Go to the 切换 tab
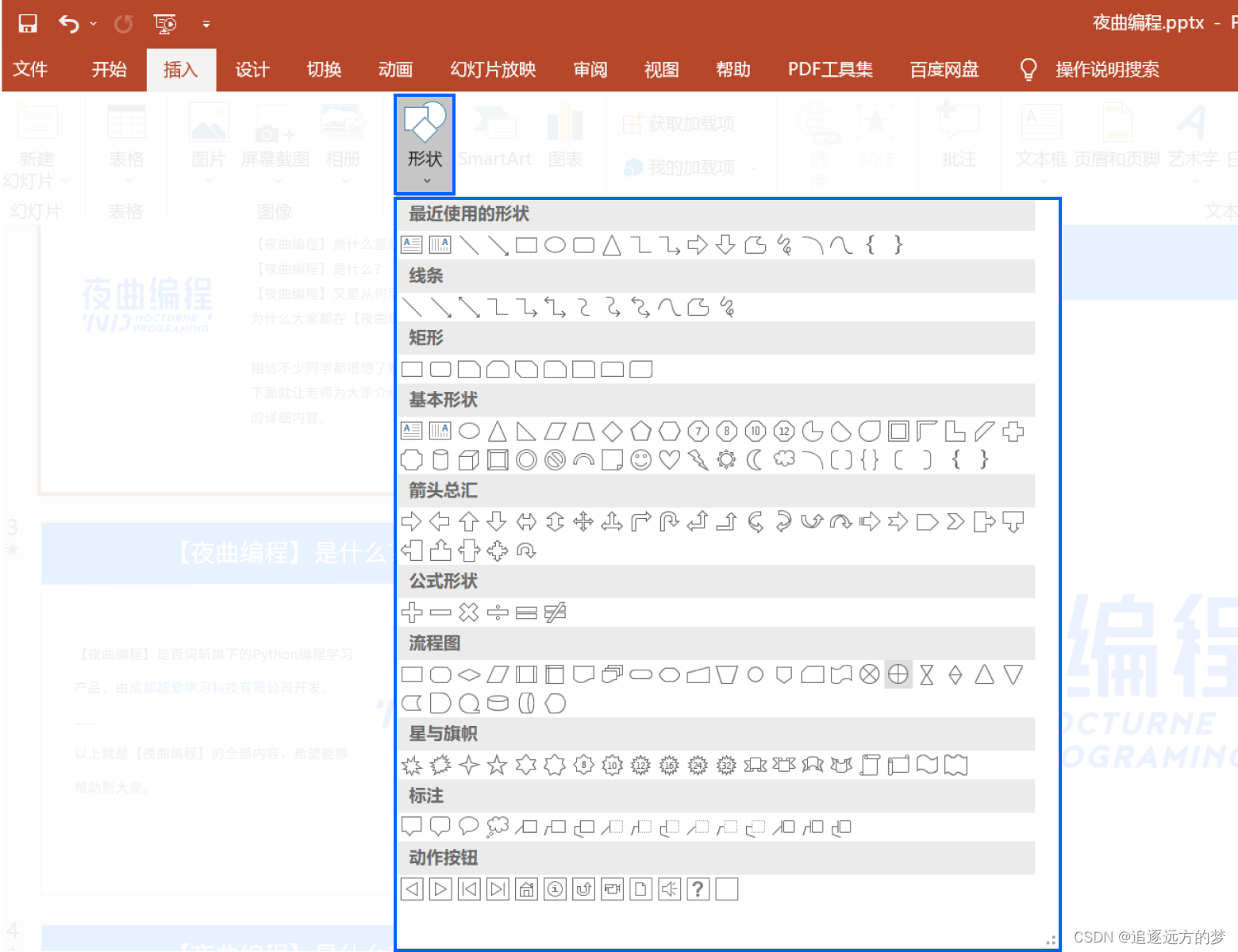The image size is (1238, 952). coord(324,70)
